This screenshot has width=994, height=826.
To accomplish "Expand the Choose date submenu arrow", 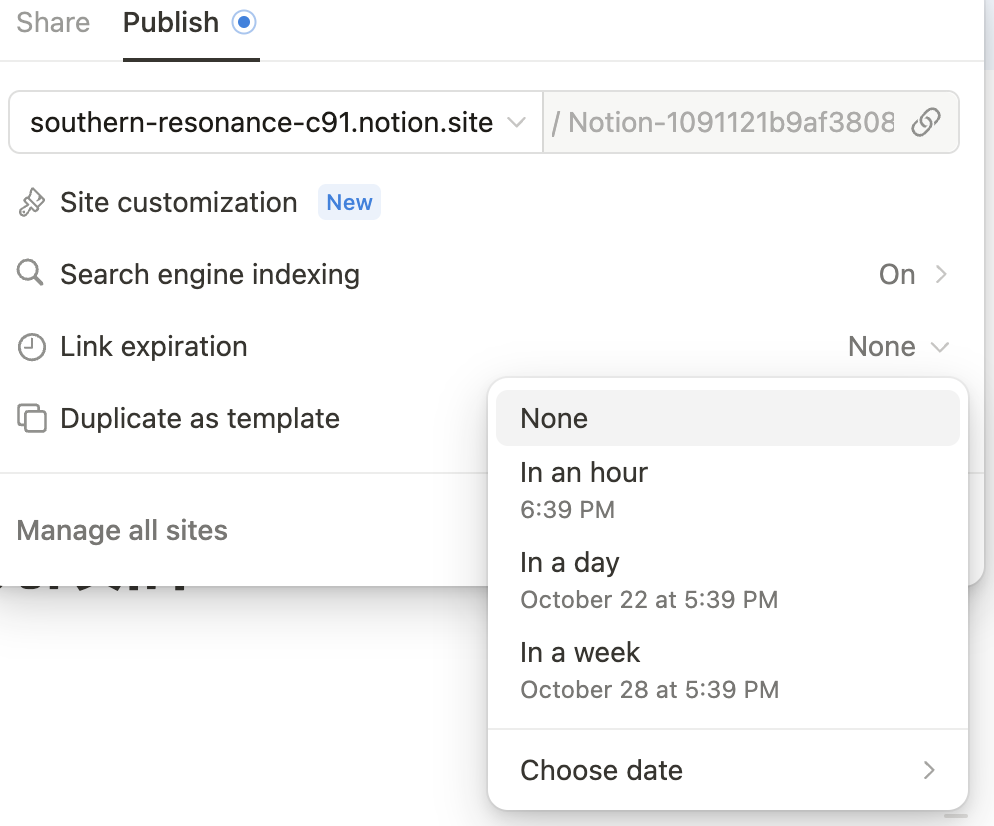I will [x=929, y=770].
